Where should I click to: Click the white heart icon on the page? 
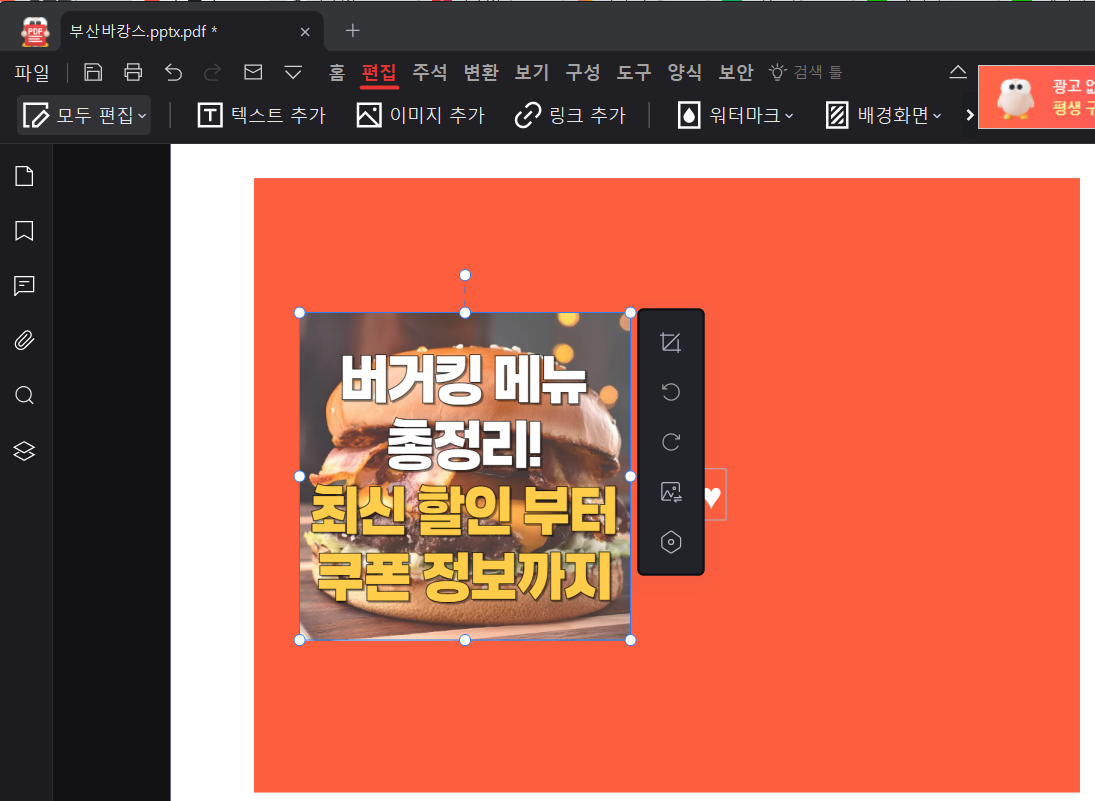712,496
